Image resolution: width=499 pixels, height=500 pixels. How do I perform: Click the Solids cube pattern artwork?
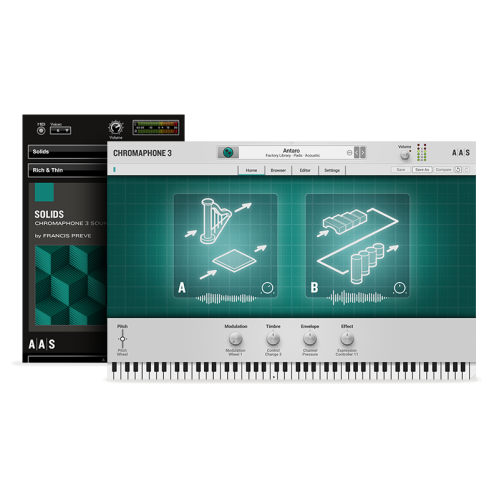71,285
